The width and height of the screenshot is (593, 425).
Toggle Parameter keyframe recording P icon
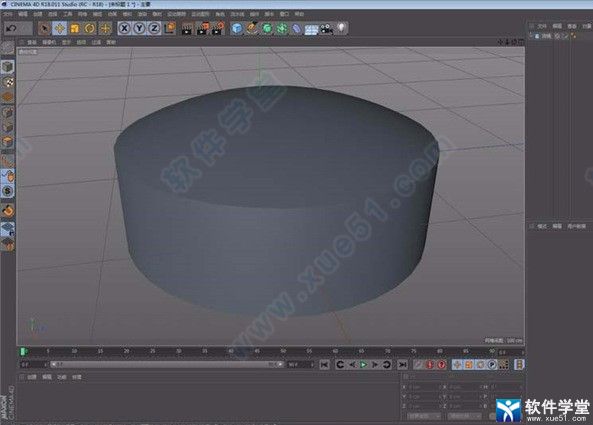coord(492,365)
